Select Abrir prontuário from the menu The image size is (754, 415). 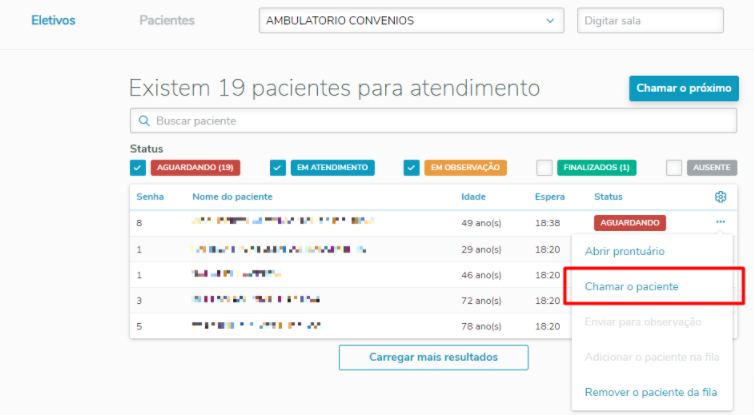tap(624, 251)
